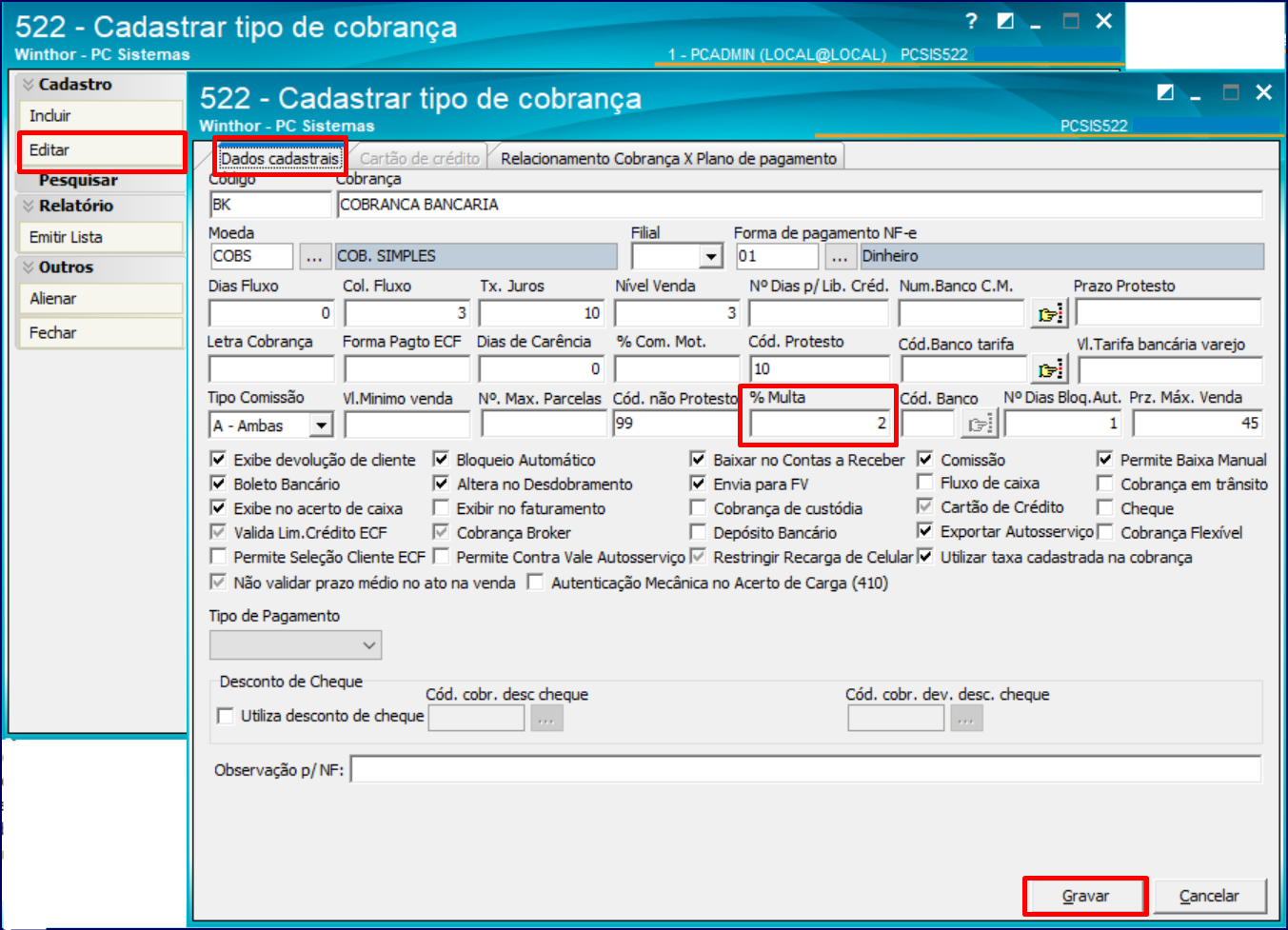Click the % Multa field
This screenshot has width=1288, height=930.
[x=820, y=424]
